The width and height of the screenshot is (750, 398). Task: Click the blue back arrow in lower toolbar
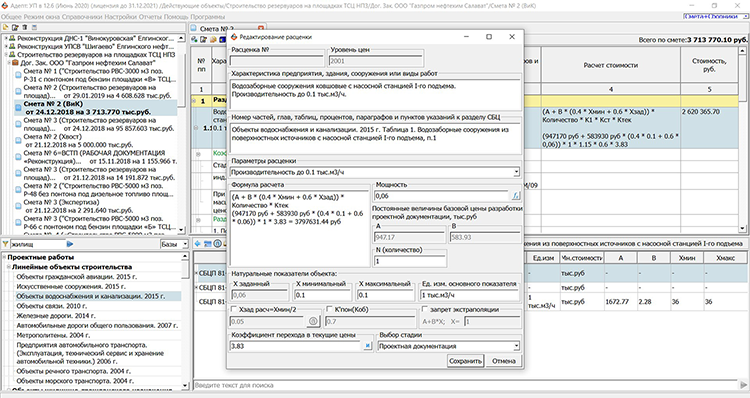(198, 243)
